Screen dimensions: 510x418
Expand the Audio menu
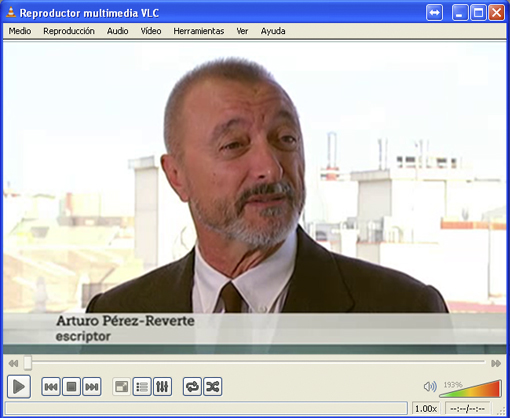coord(117,31)
